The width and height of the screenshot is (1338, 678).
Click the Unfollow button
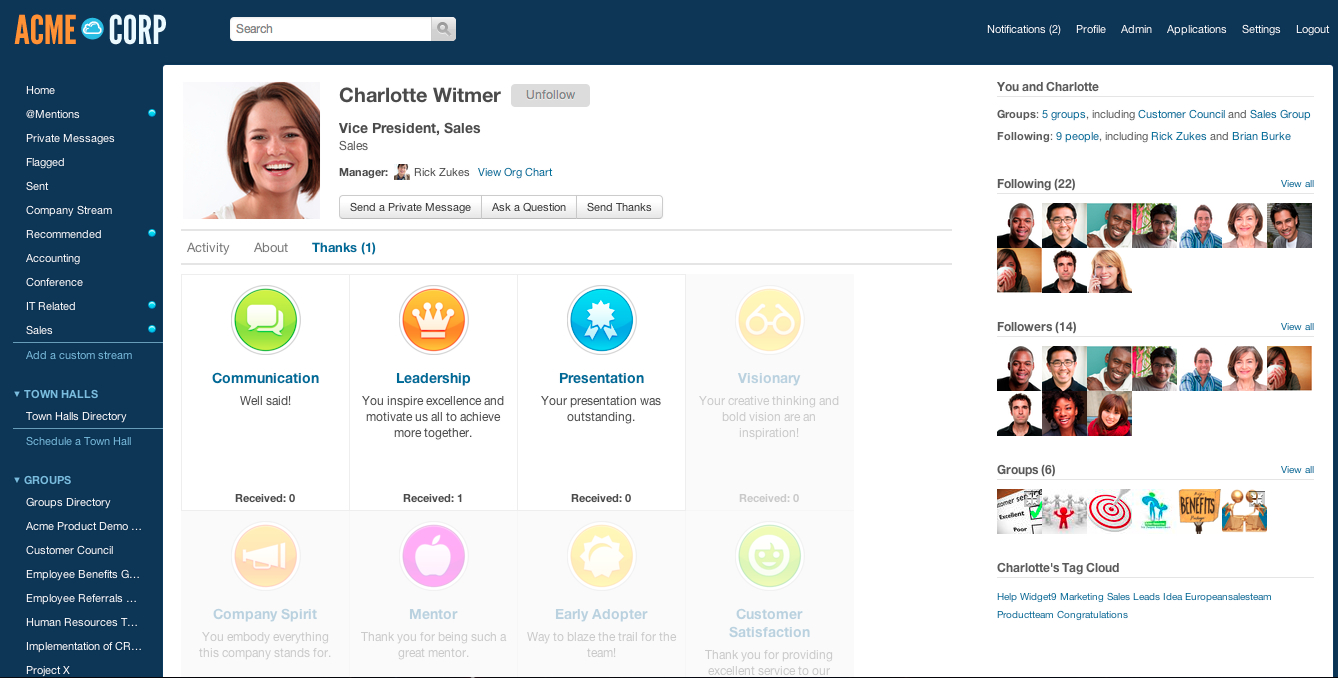pyautogui.click(x=550, y=95)
